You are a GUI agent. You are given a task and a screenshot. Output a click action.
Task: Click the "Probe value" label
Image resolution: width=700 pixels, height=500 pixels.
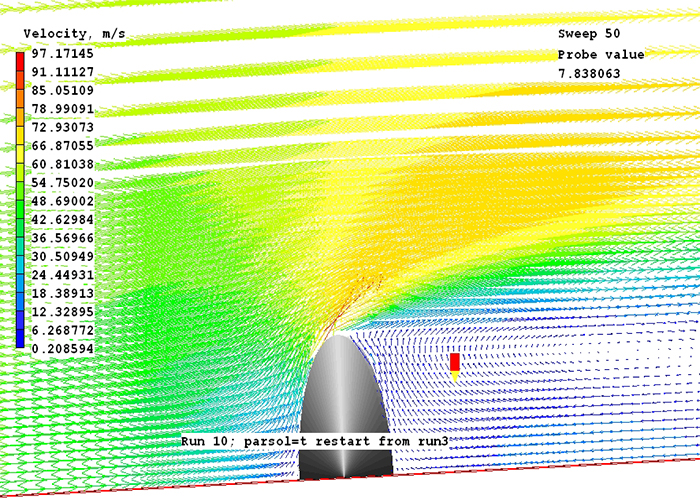click(601, 54)
